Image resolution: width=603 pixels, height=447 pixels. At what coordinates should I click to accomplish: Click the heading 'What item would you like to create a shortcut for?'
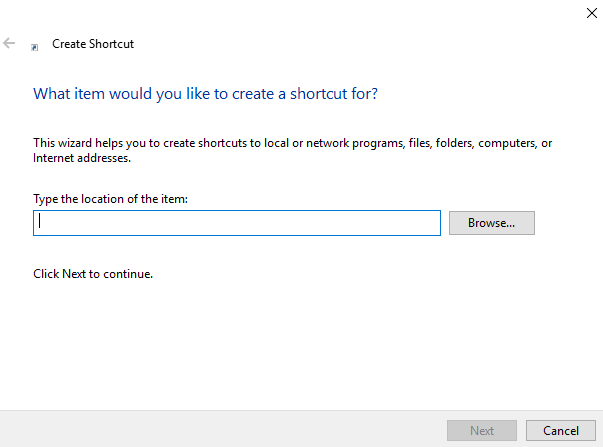pyautogui.click(x=205, y=94)
